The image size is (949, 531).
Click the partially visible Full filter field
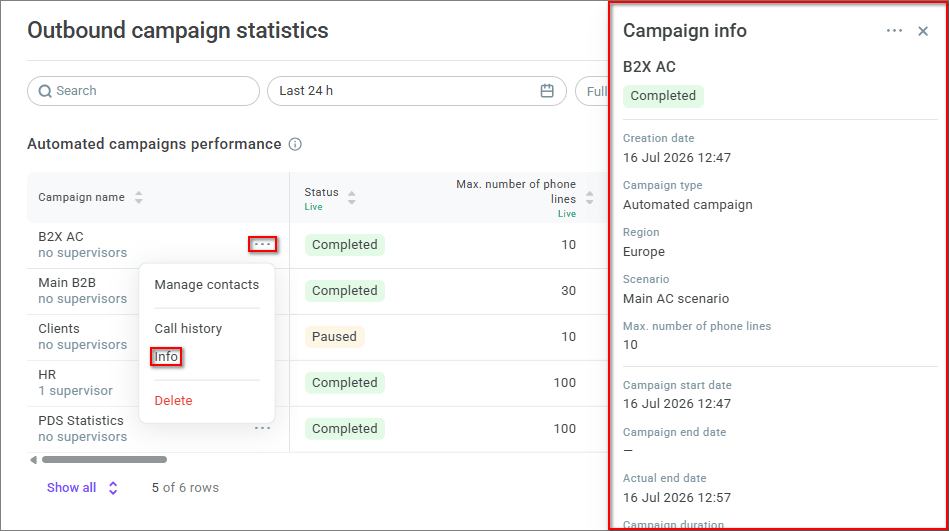point(592,91)
